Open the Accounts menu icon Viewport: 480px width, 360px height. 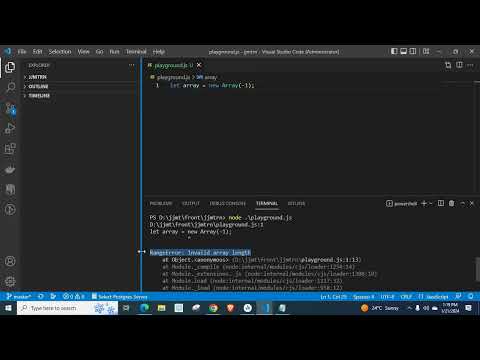coord(10,261)
